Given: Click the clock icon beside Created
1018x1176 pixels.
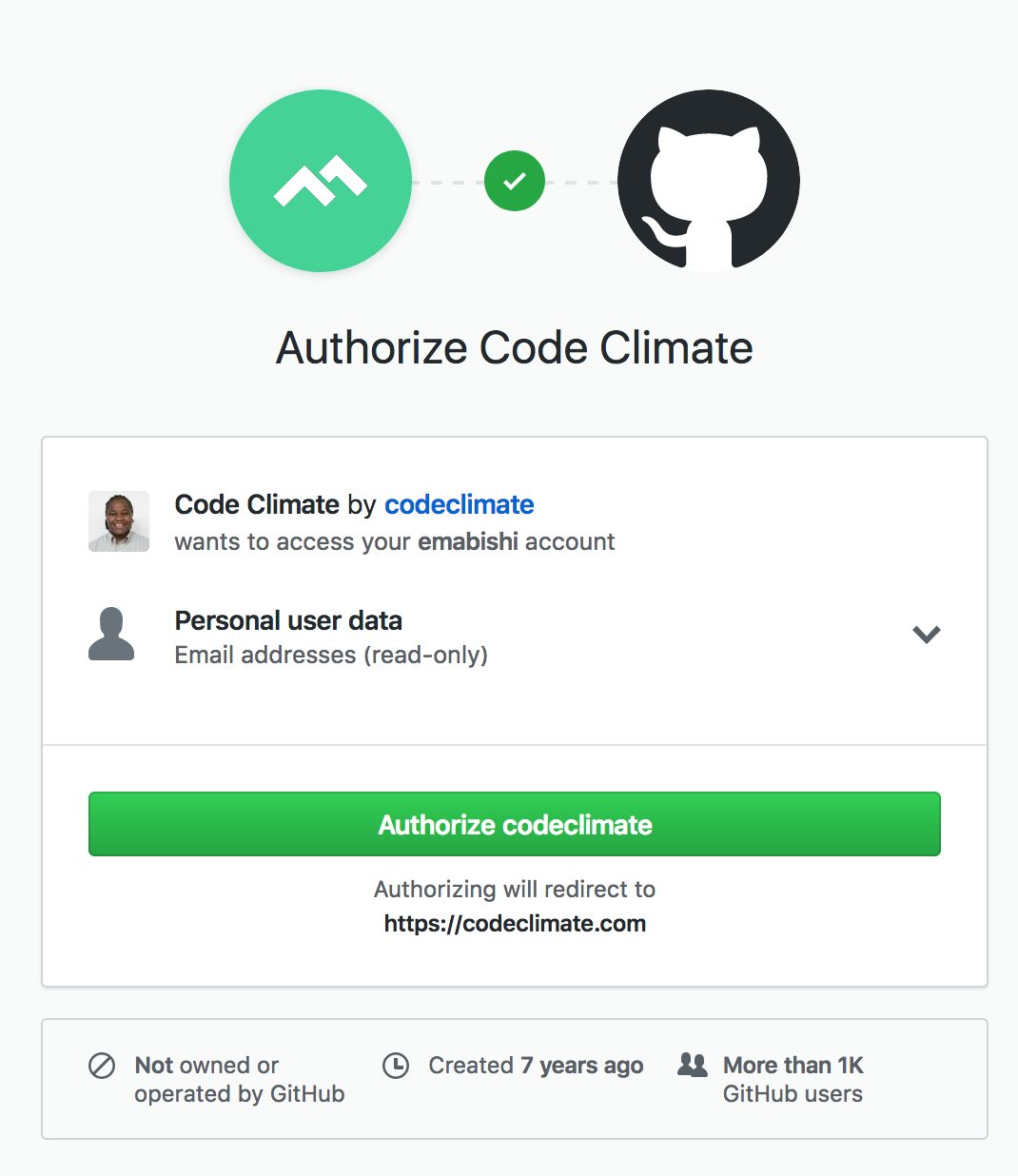Looking at the screenshot, I should (396, 1066).
